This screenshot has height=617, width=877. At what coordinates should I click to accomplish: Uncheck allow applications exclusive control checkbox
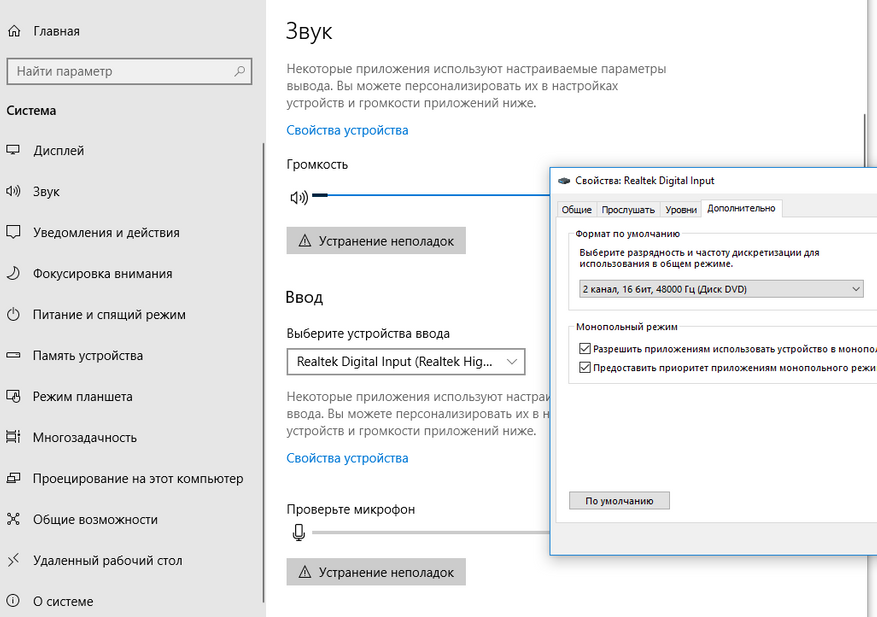[585, 349]
